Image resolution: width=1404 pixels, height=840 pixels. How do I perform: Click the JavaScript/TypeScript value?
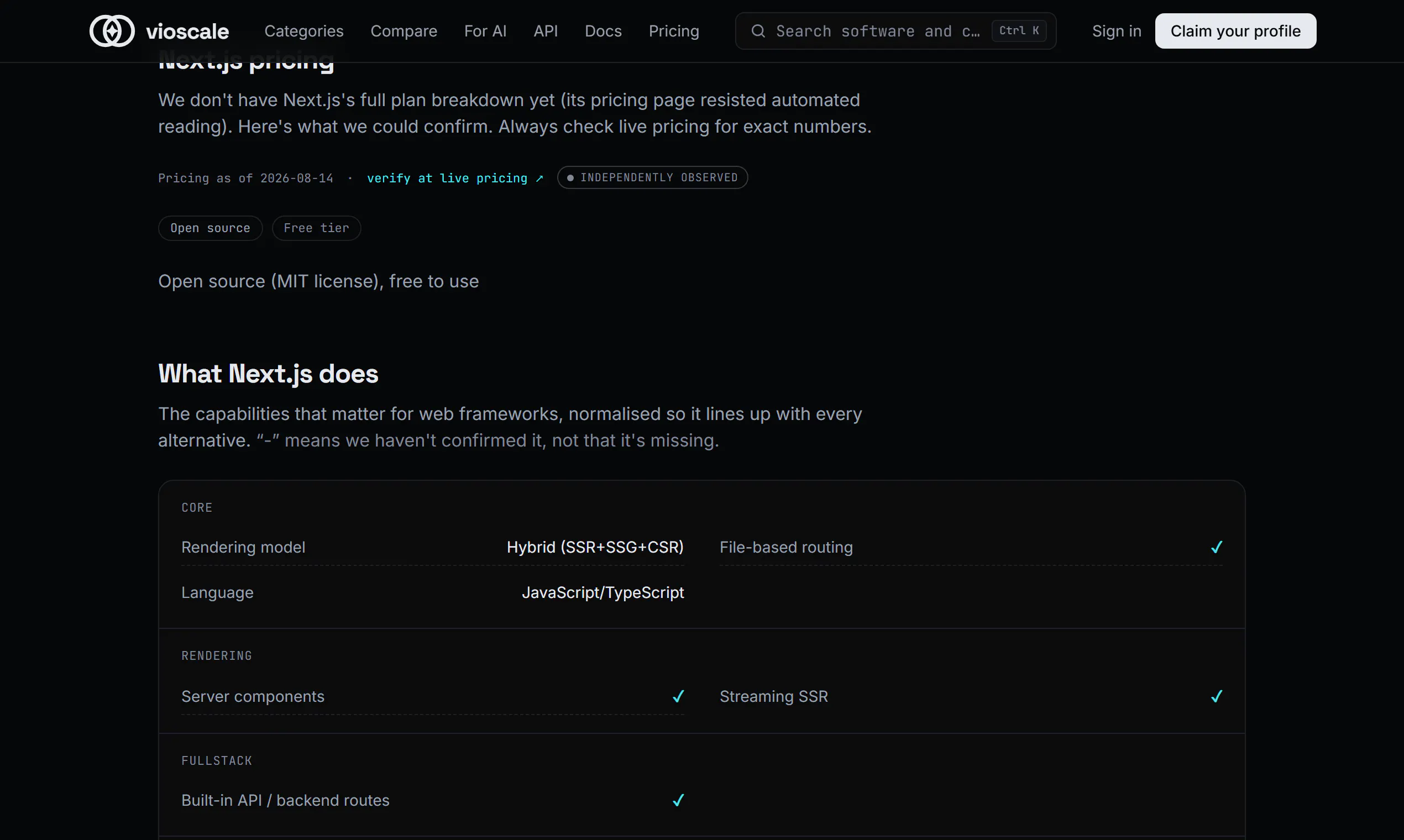[603, 592]
